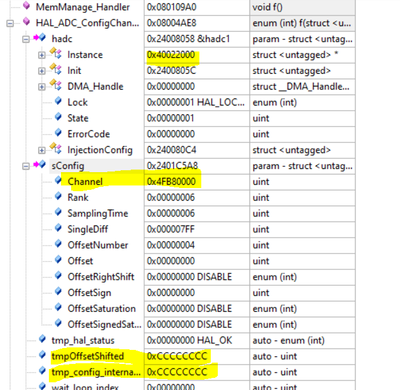
Task: Click the Instance struct icon
Action: [55, 53]
